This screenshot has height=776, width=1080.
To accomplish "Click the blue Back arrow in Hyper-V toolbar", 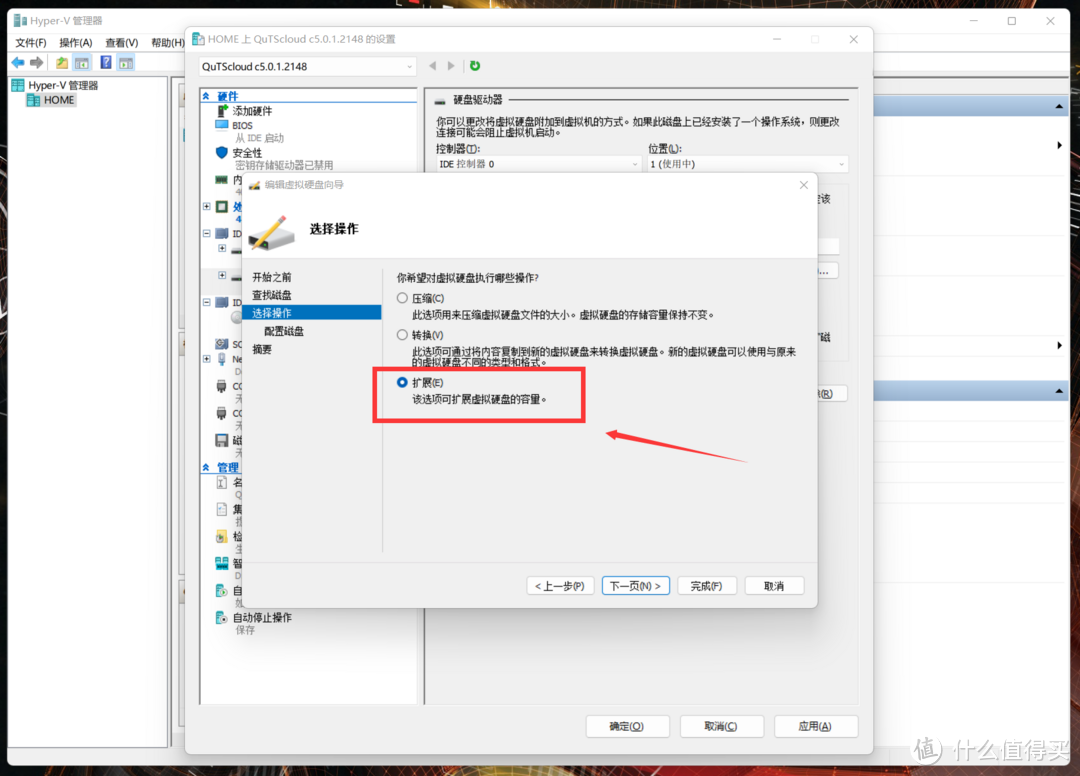I will pyautogui.click(x=18, y=63).
